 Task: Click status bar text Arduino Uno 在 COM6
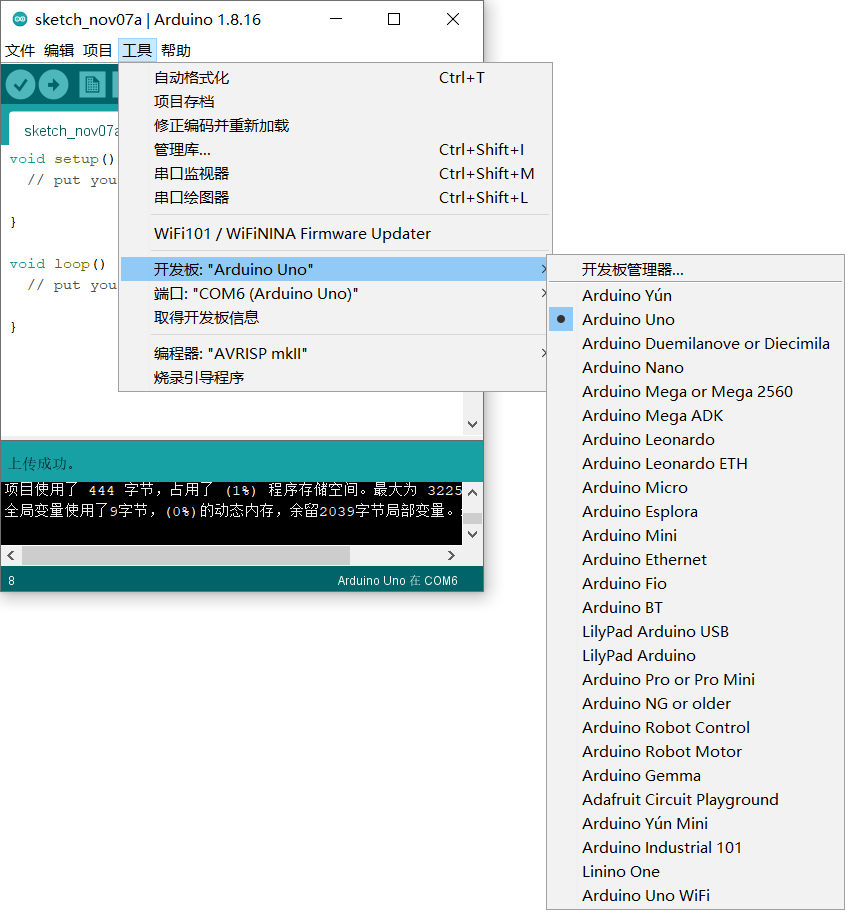(397, 581)
